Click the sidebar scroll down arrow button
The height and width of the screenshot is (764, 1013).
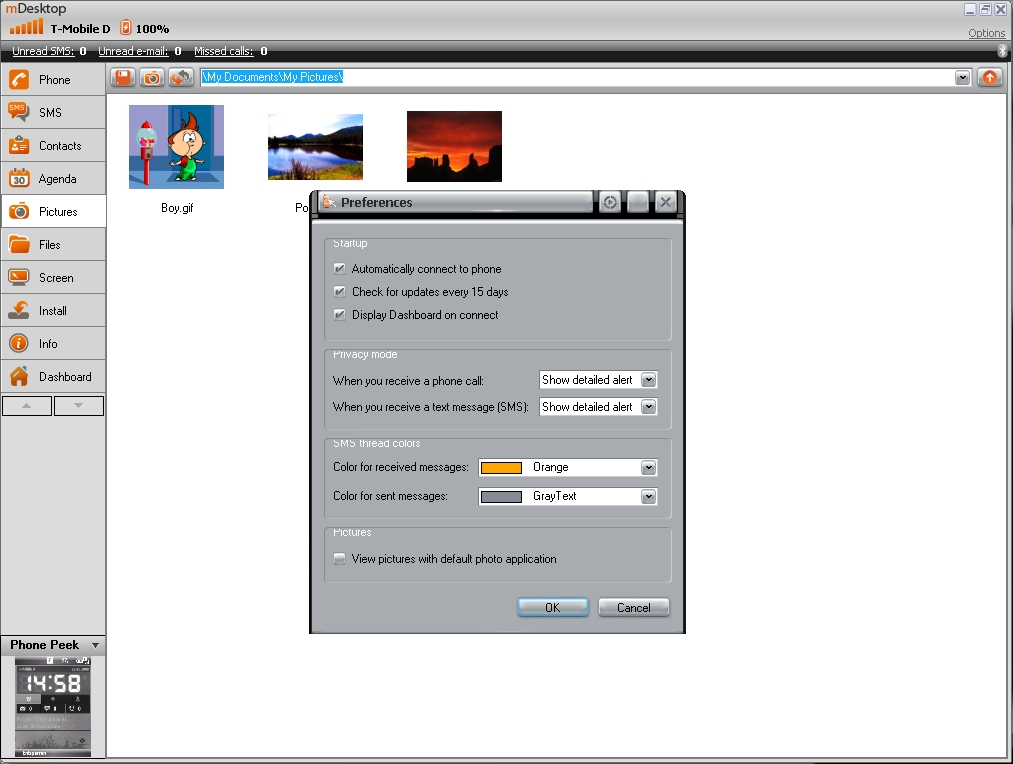pos(79,406)
